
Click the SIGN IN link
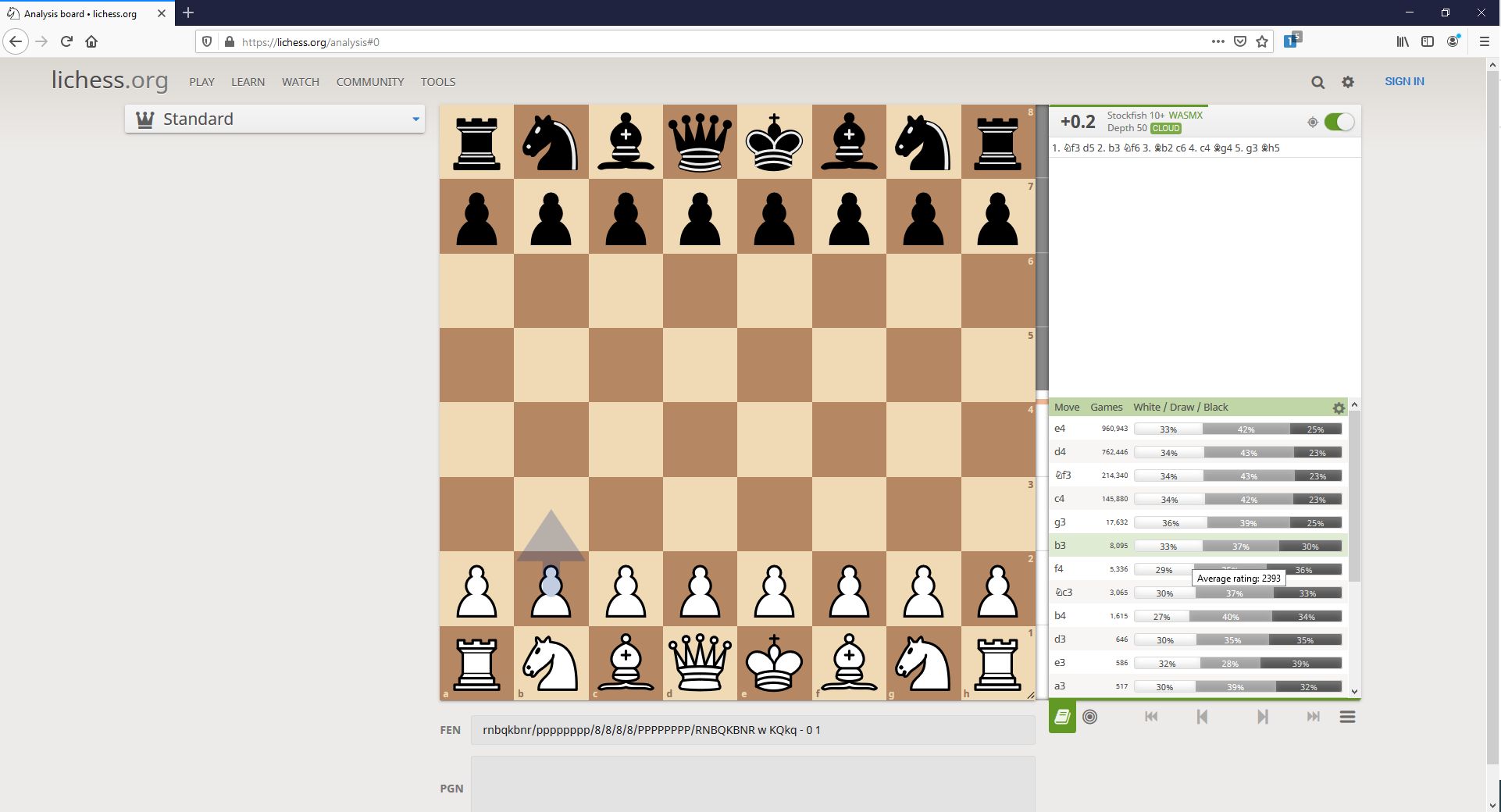[1404, 81]
